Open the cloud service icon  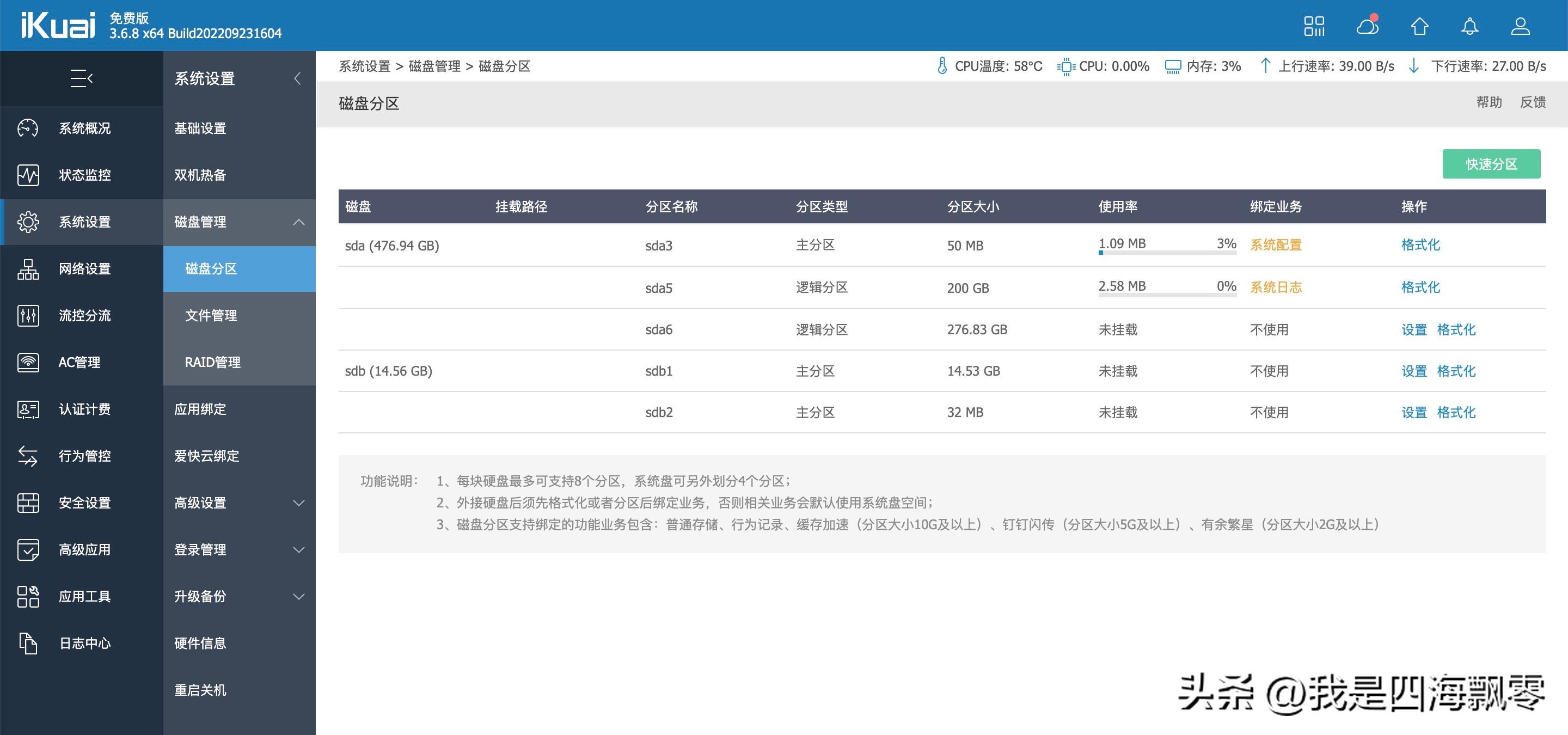tap(1367, 26)
